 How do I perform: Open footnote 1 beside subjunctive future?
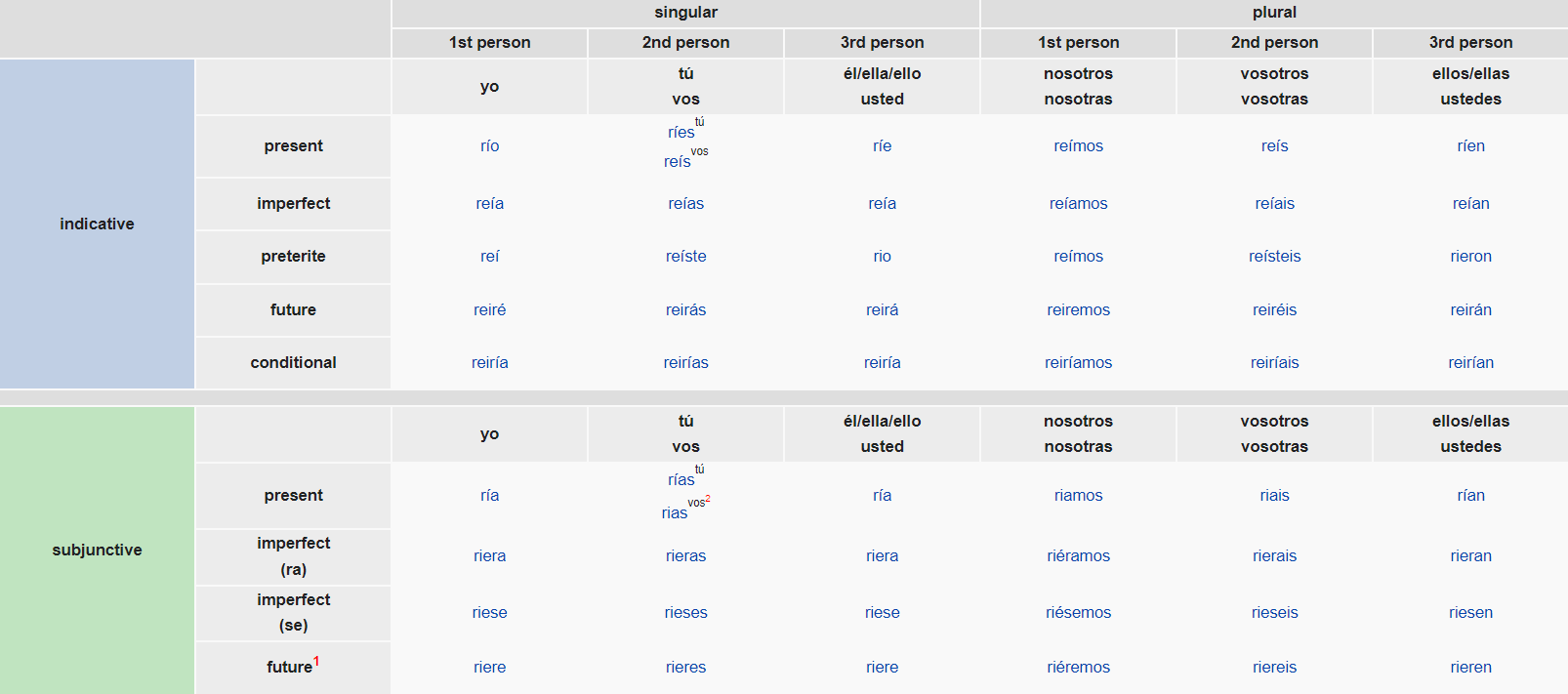point(316,661)
